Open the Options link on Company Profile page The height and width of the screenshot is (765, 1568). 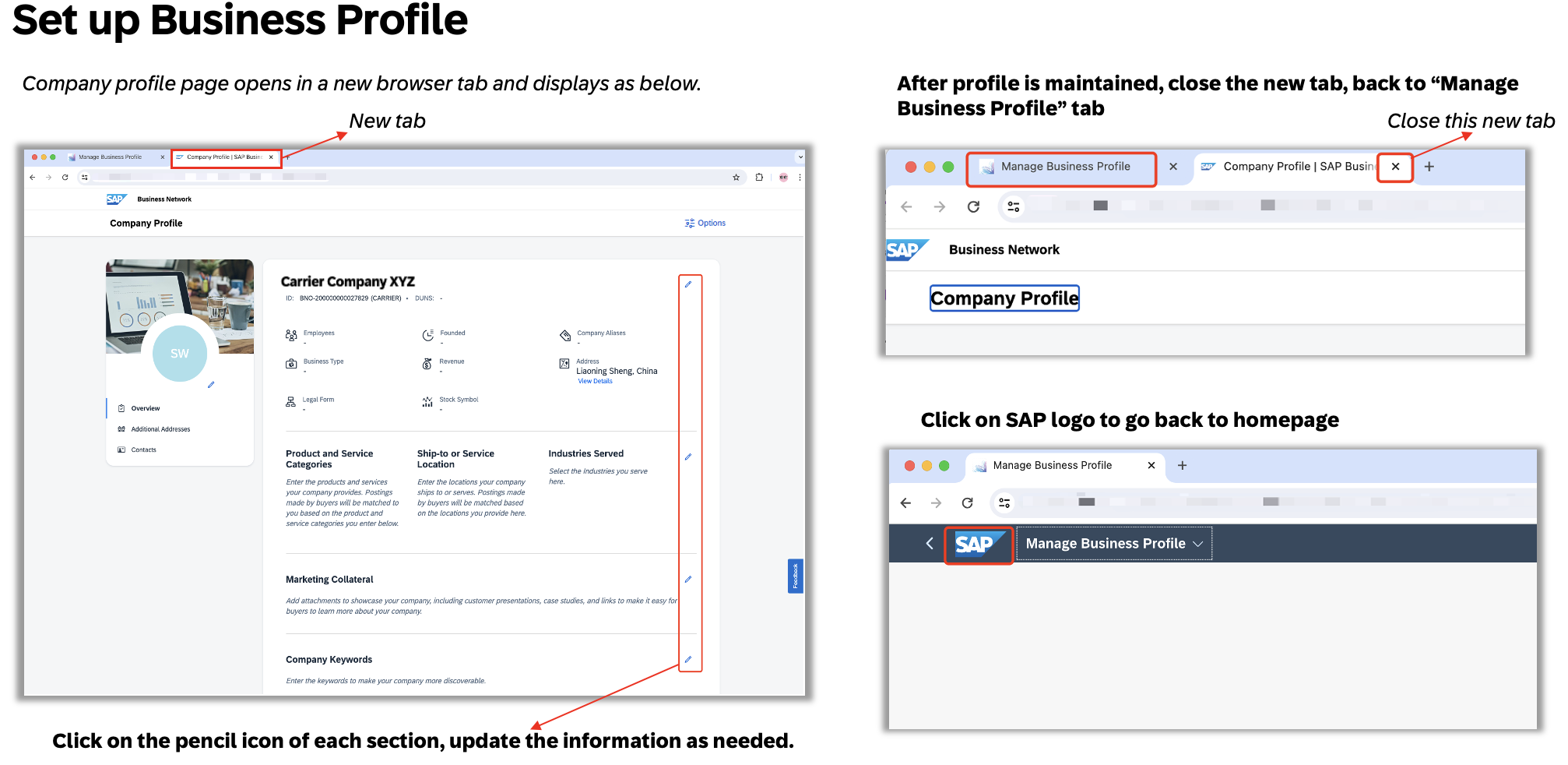(x=705, y=224)
